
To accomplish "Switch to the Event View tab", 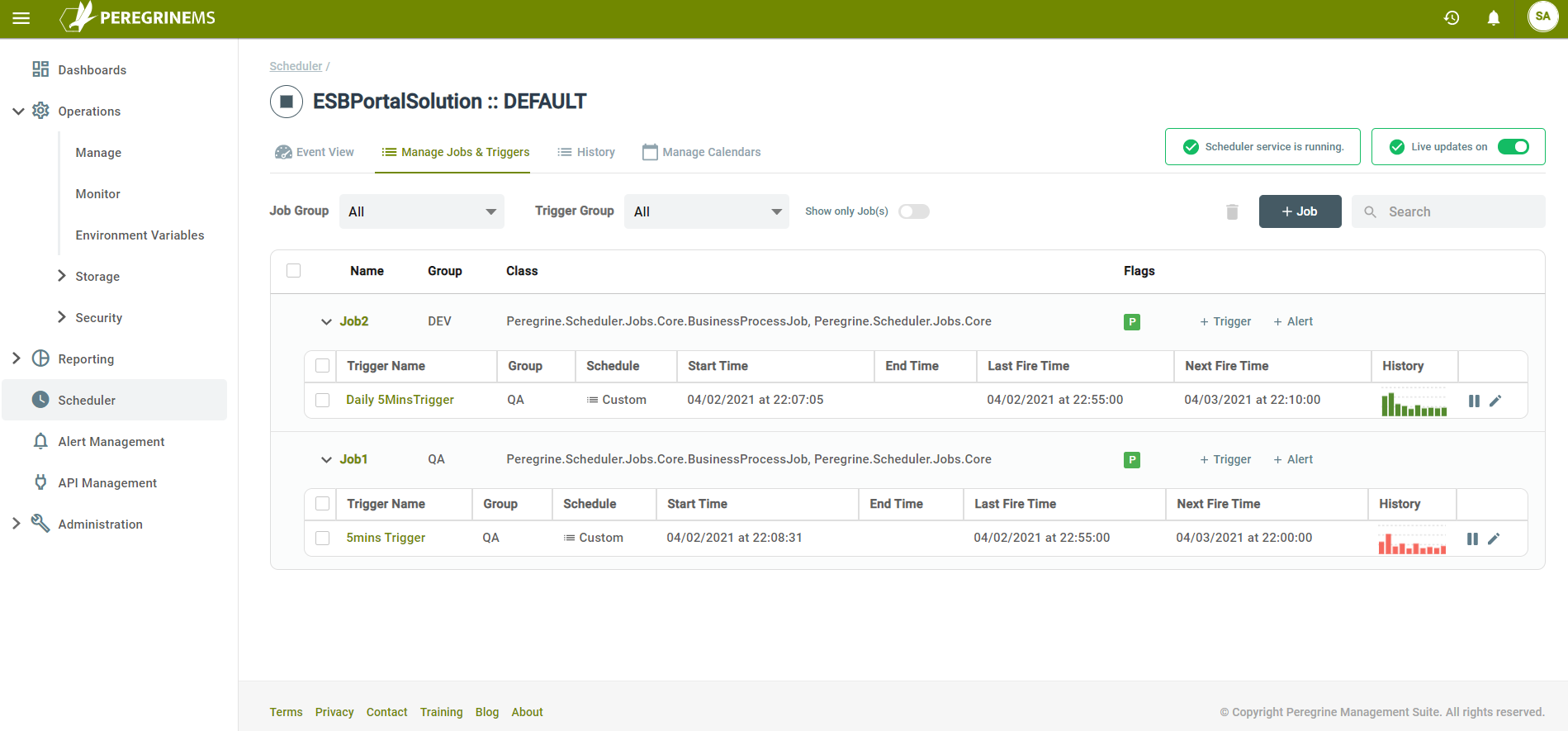I will coord(314,152).
